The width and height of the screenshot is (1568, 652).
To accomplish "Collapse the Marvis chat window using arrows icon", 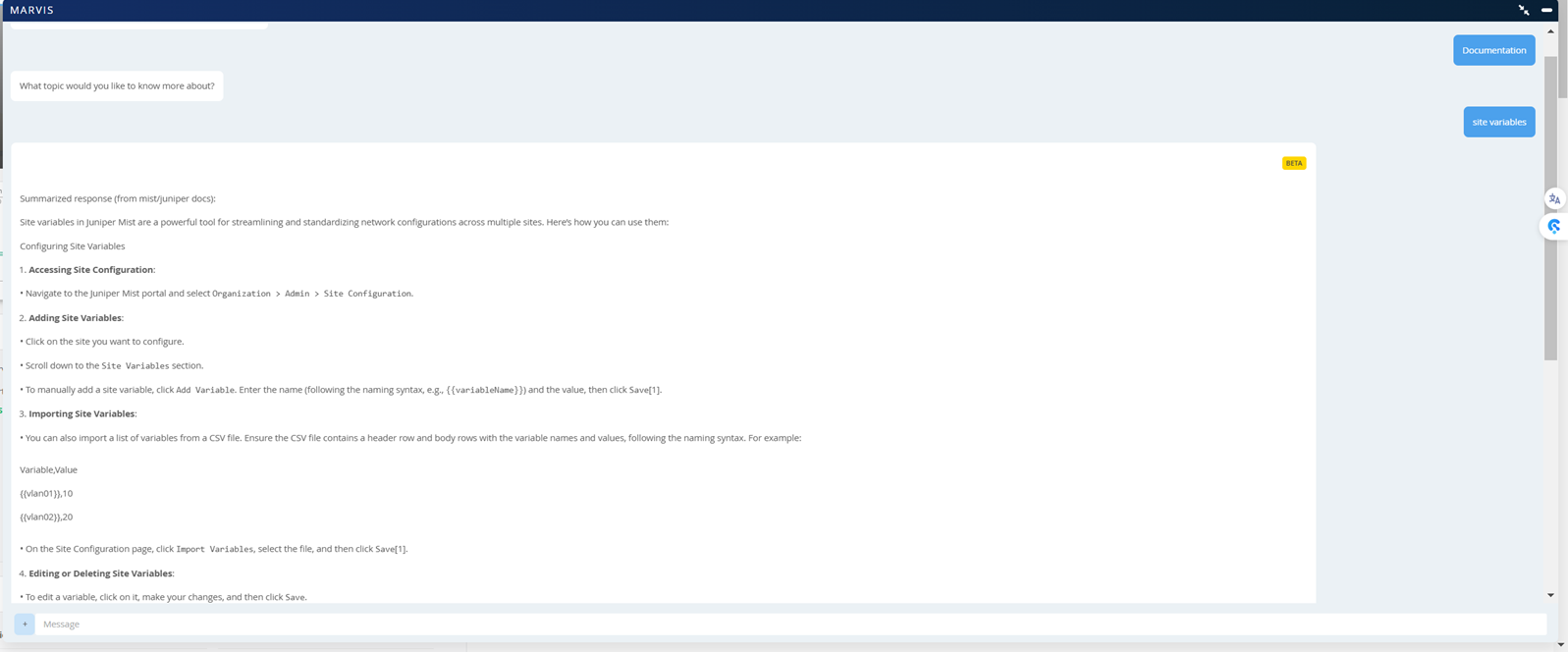I will pos(1524,10).
